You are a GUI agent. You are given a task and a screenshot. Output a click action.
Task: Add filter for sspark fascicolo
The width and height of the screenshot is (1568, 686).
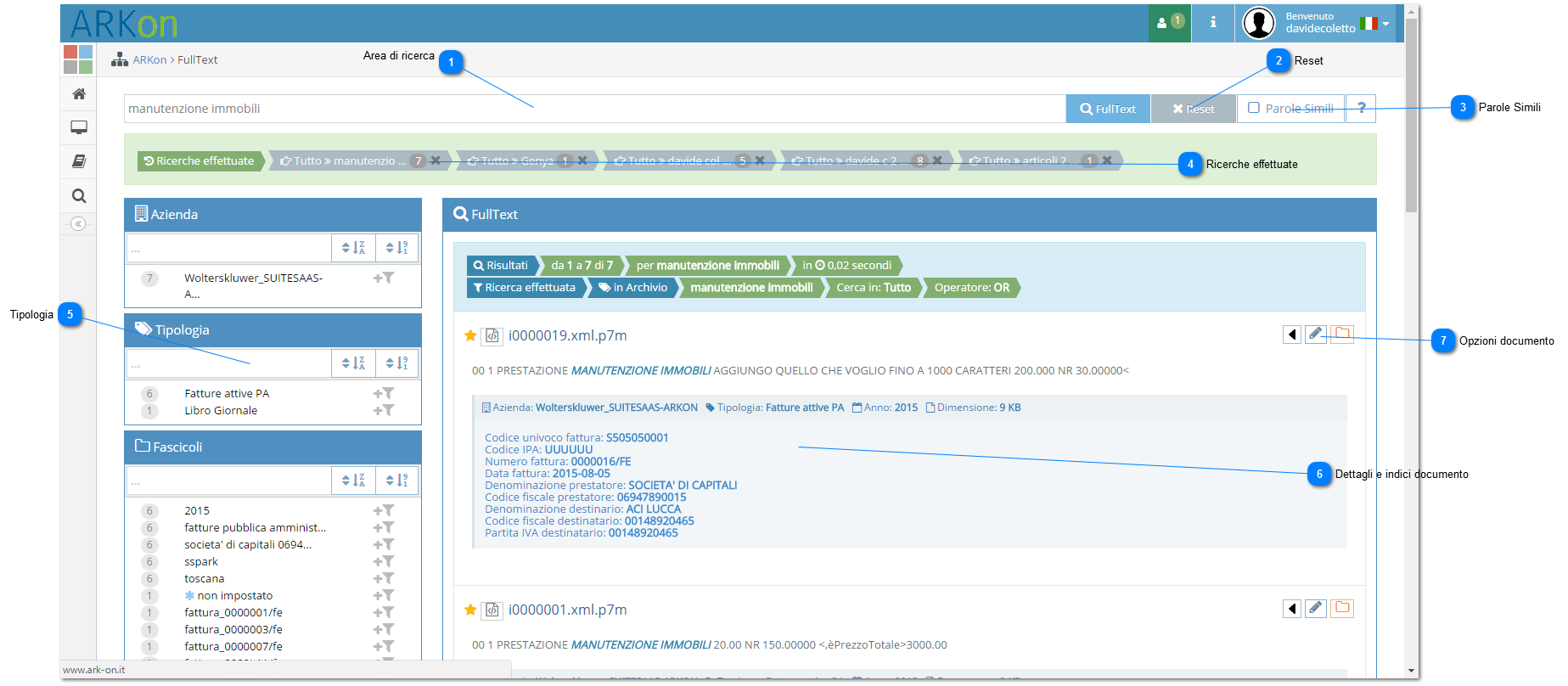point(384,561)
